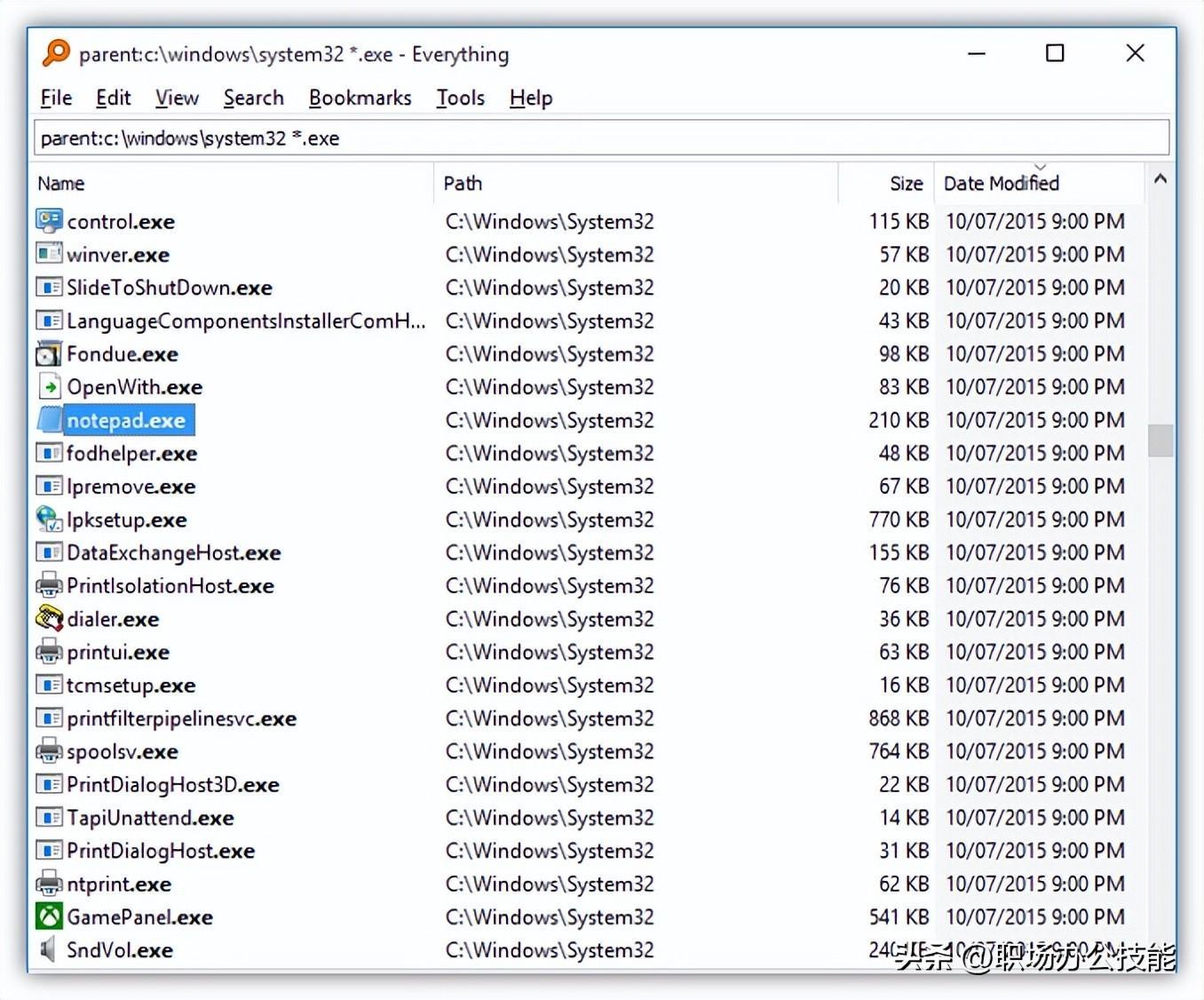This screenshot has height=1000, width=1204.
Task: Click the Fondue.exe file icon
Action: click(x=49, y=353)
